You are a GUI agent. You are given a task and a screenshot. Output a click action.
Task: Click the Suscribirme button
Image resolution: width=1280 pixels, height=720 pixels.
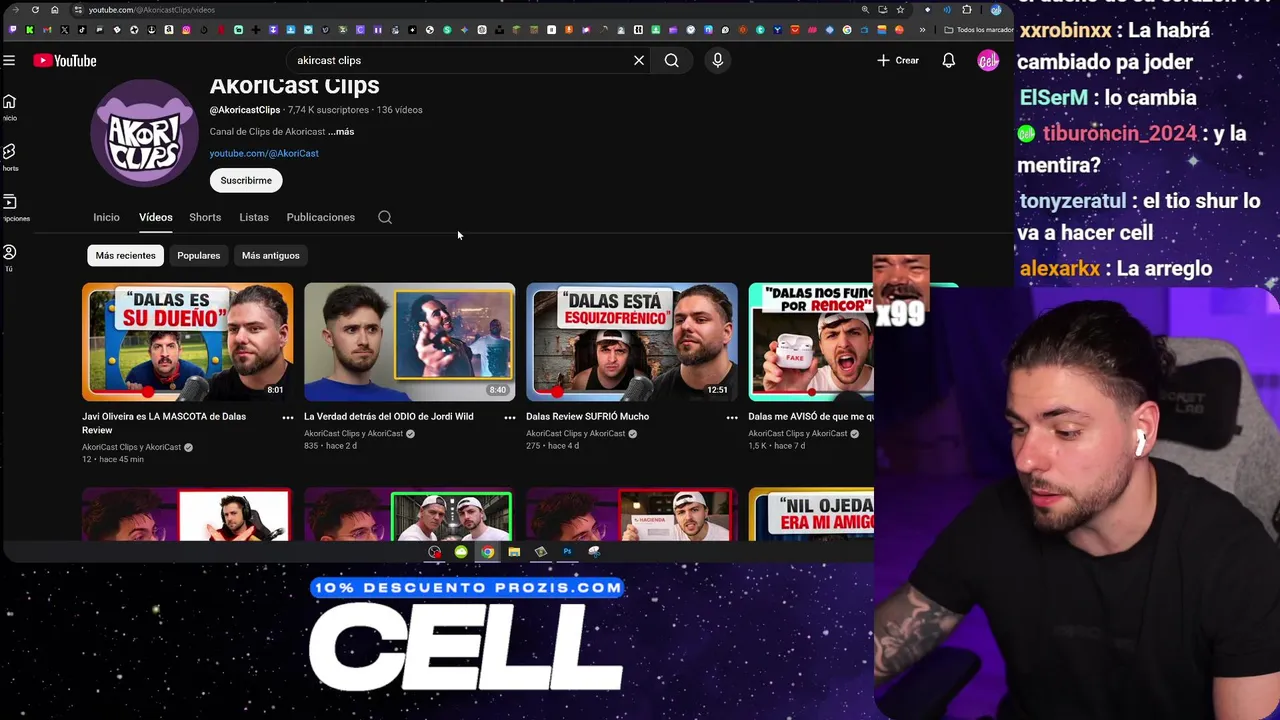click(246, 181)
